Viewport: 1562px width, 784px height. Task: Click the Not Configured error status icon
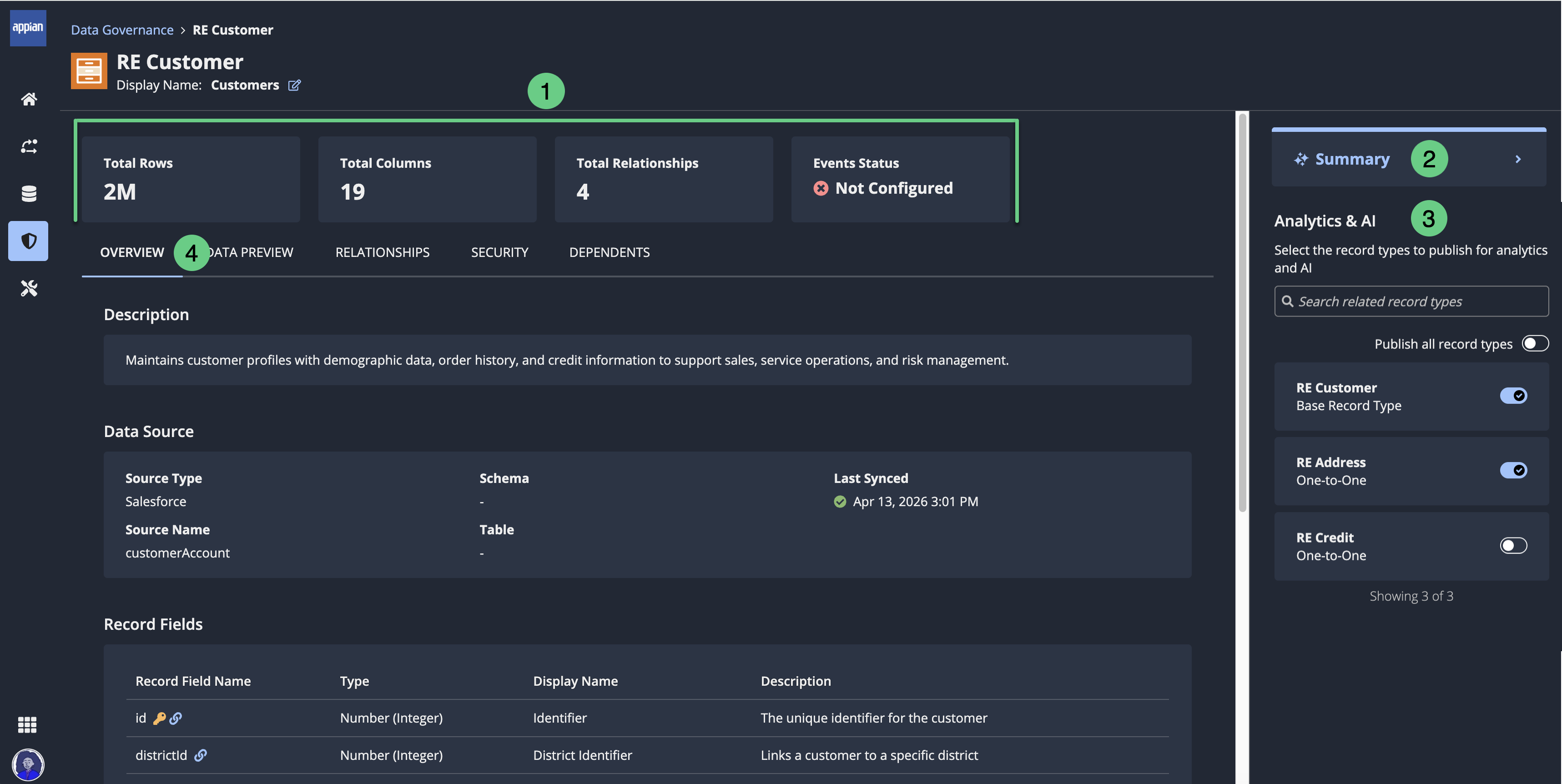pyautogui.click(x=821, y=189)
